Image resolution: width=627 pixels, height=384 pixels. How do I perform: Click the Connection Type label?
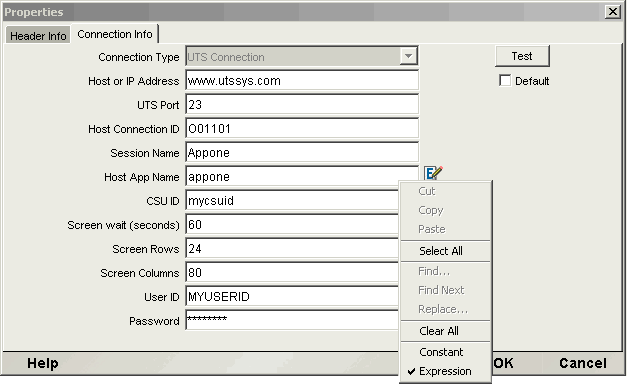pyautogui.click(x=139, y=57)
